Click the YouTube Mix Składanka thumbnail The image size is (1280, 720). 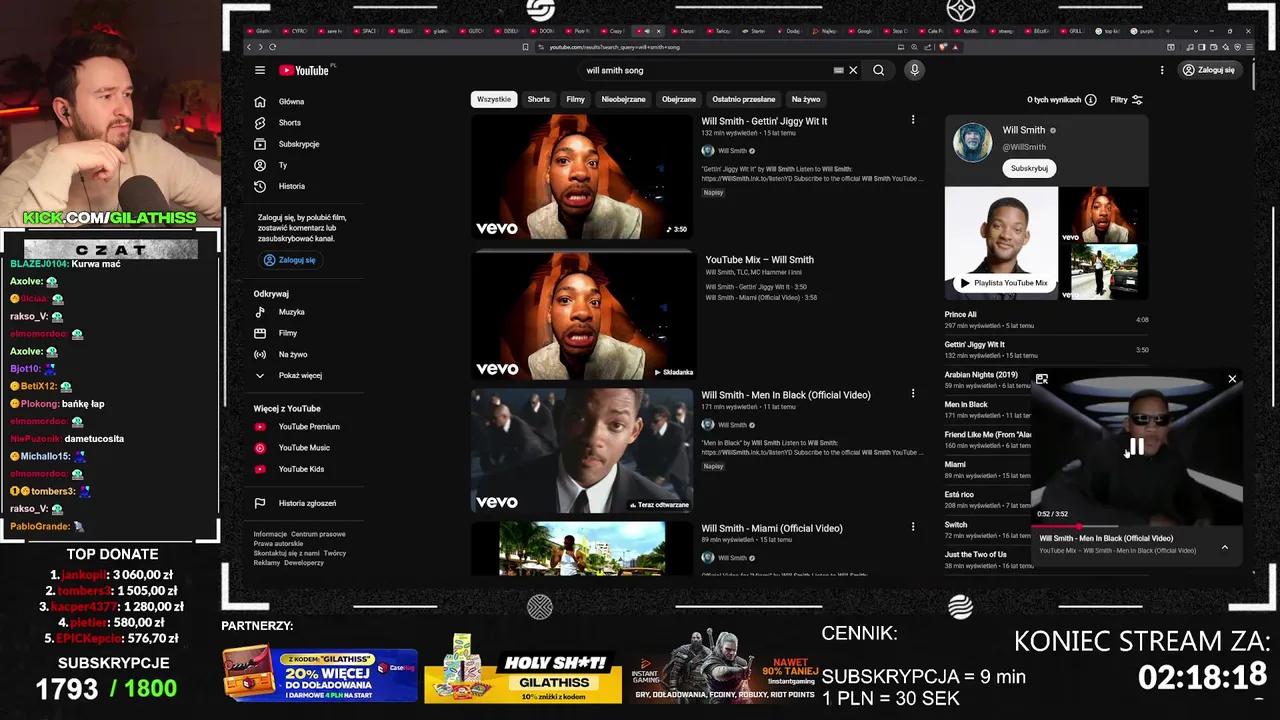click(582, 316)
